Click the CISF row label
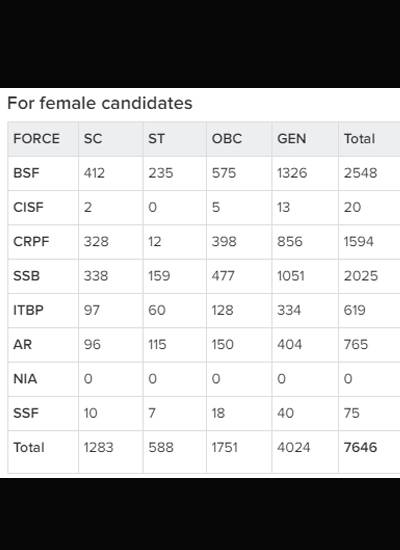 (x=28, y=207)
